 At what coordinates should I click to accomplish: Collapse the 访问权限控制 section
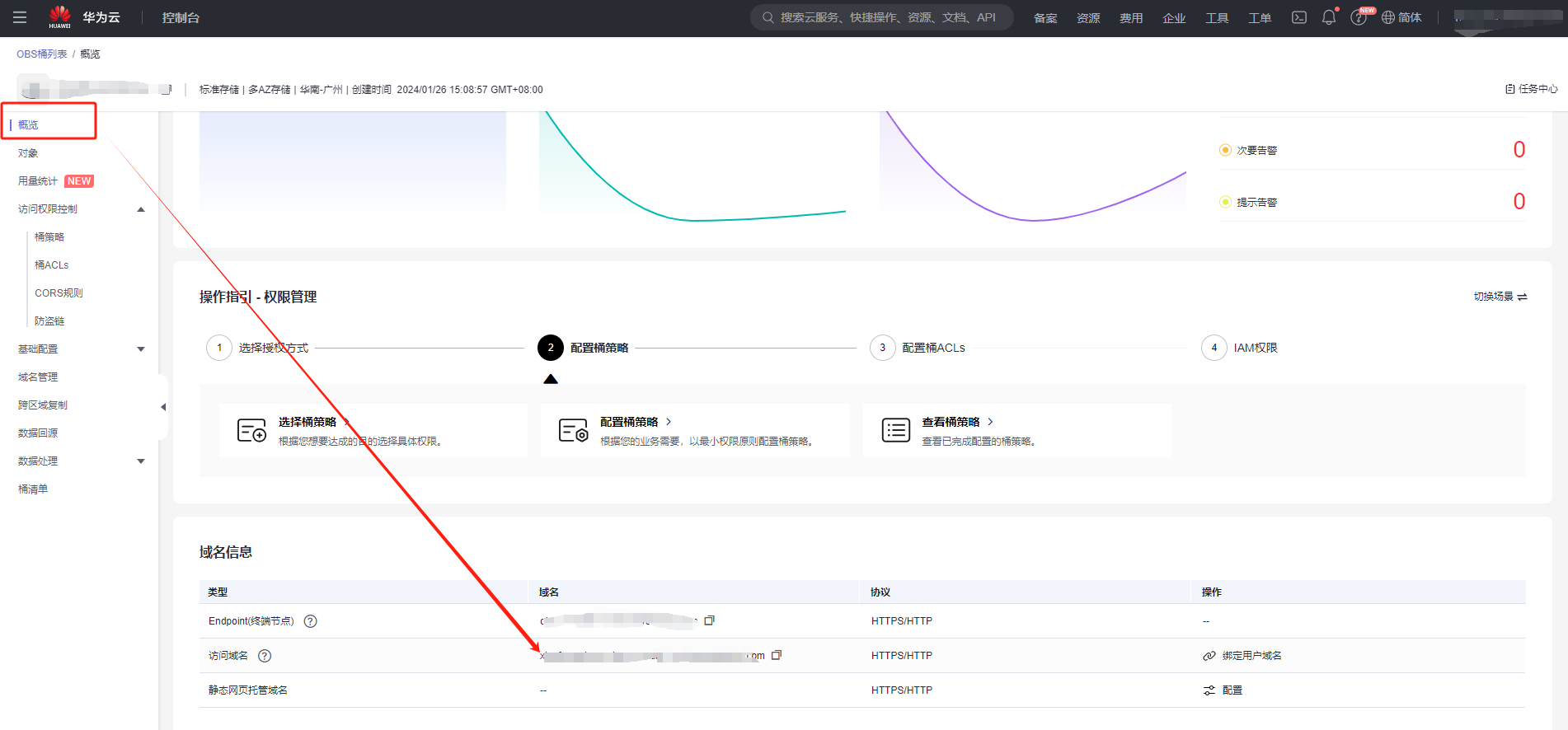[141, 209]
